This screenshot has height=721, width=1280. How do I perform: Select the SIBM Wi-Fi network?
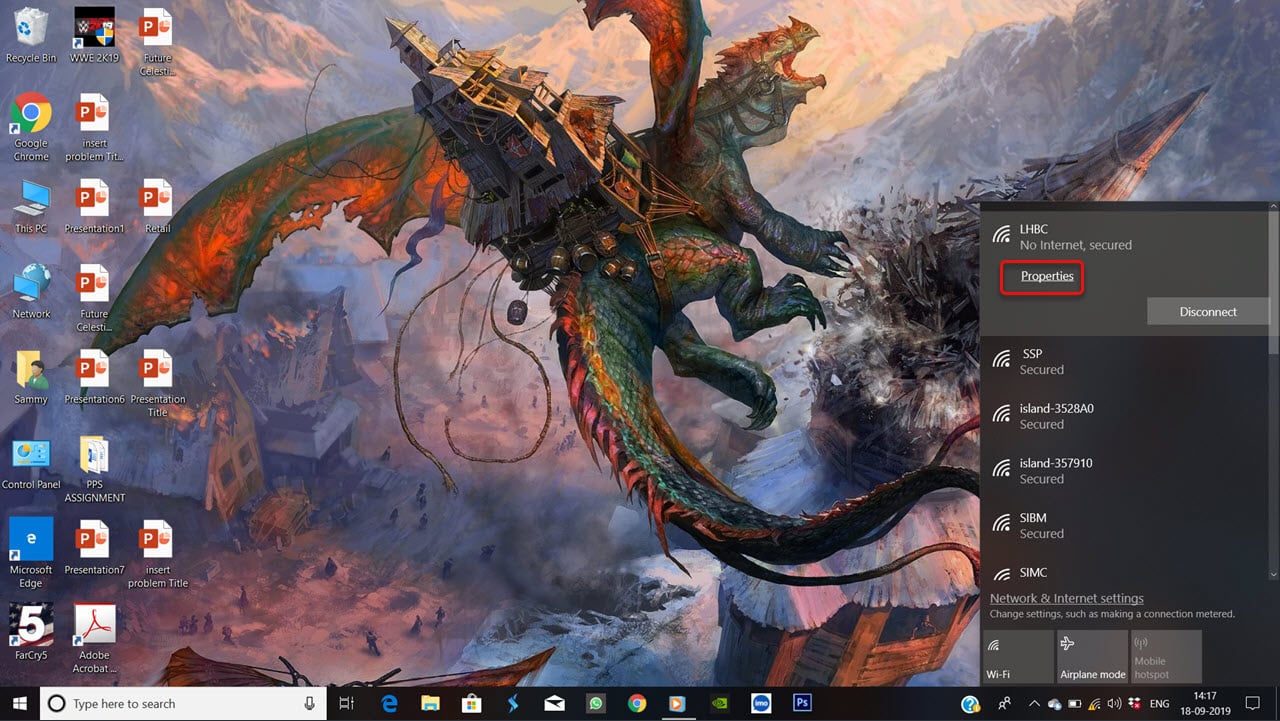coord(1125,525)
